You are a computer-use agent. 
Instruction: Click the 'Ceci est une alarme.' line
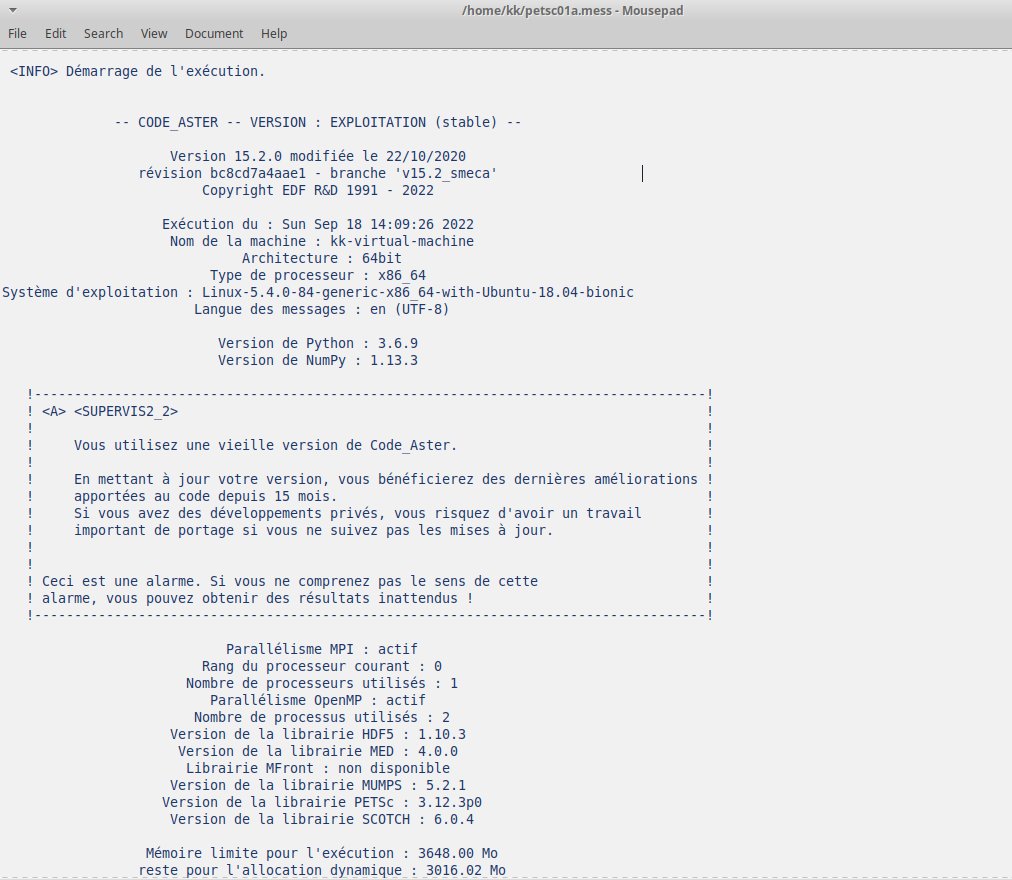tap(290, 581)
